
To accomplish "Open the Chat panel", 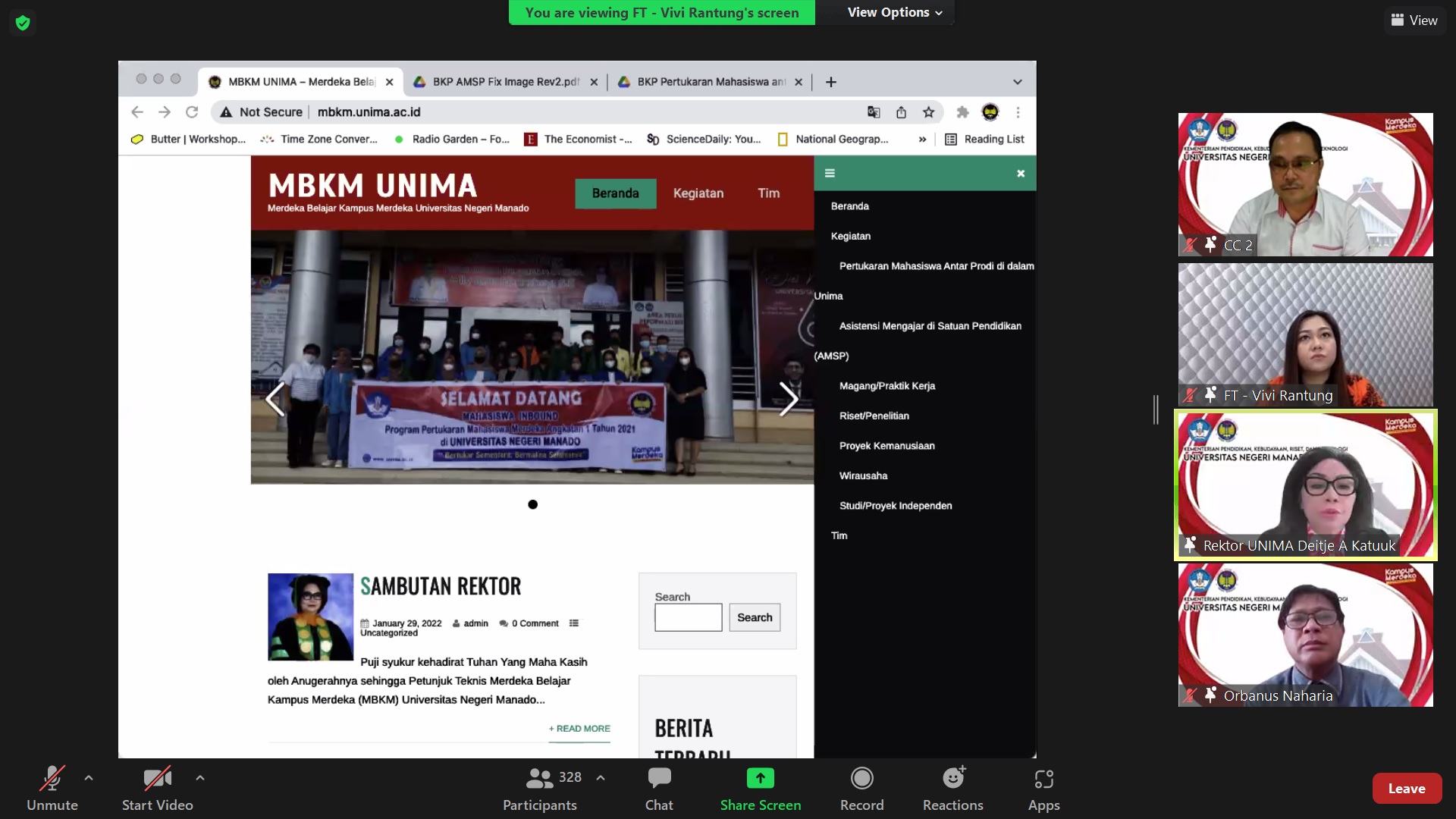I will coord(659,789).
